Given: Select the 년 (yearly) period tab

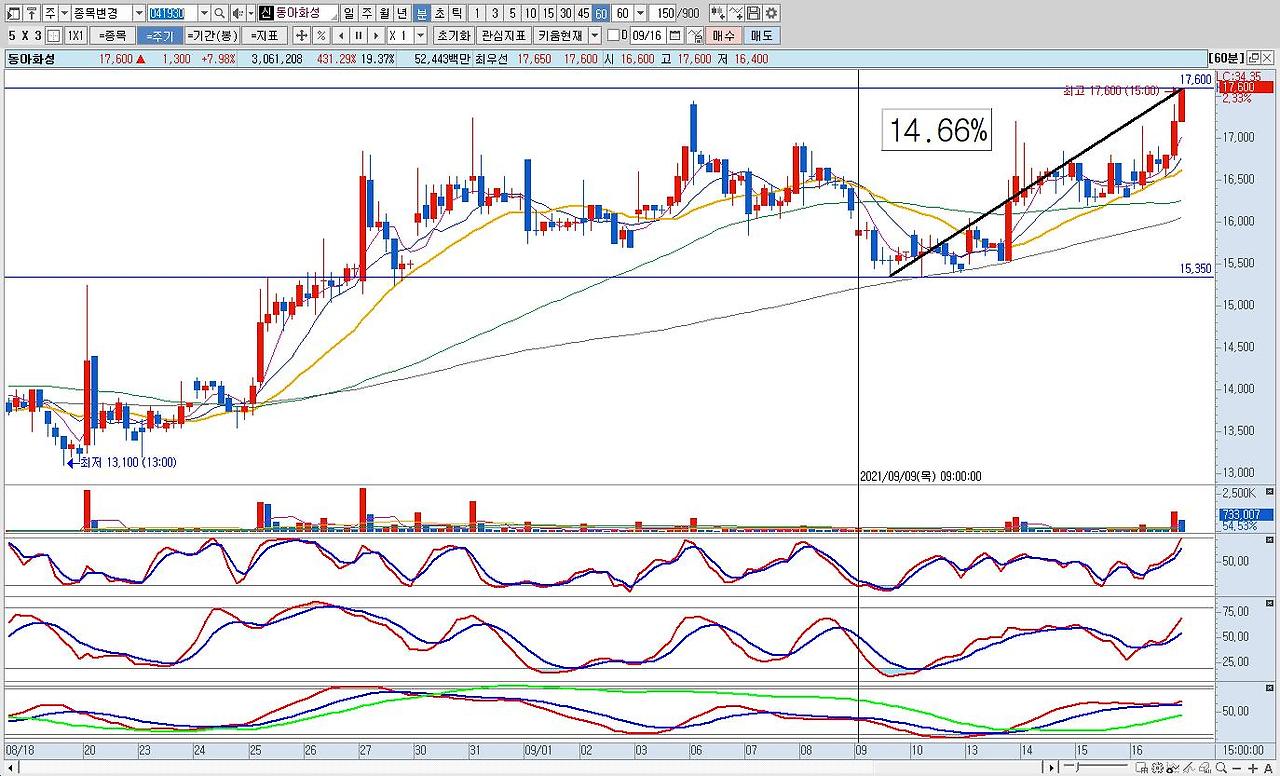Looking at the screenshot, I should [x=402, y=13].
